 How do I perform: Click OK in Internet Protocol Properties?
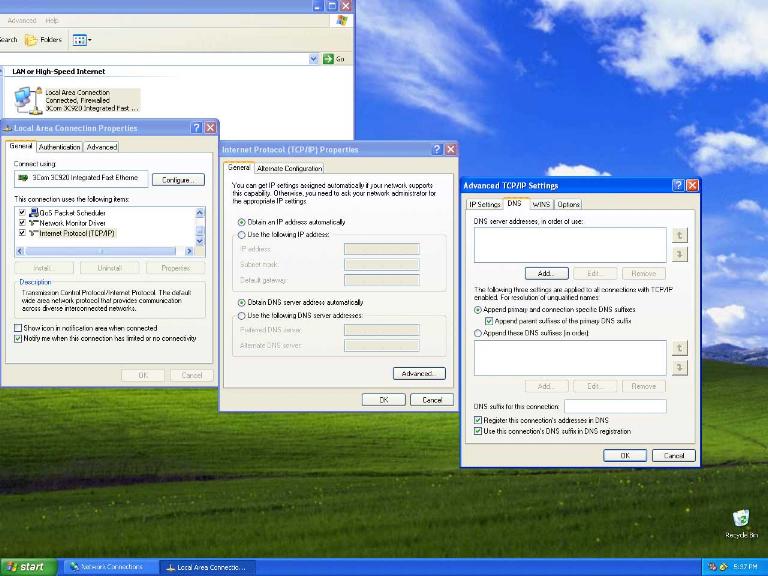pyautogui.click(x=384, y=400)
